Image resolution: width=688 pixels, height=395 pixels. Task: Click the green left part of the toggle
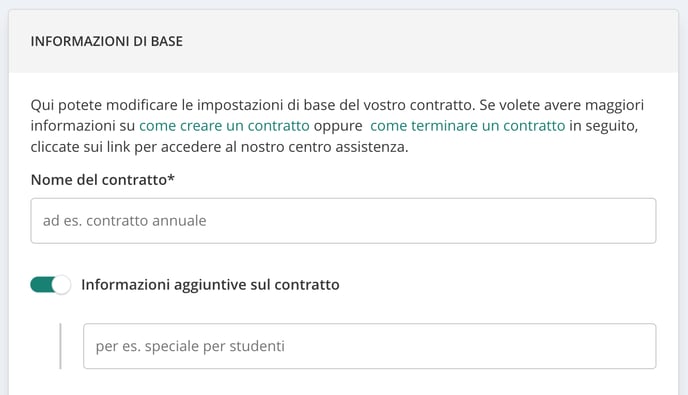[41, 285]
